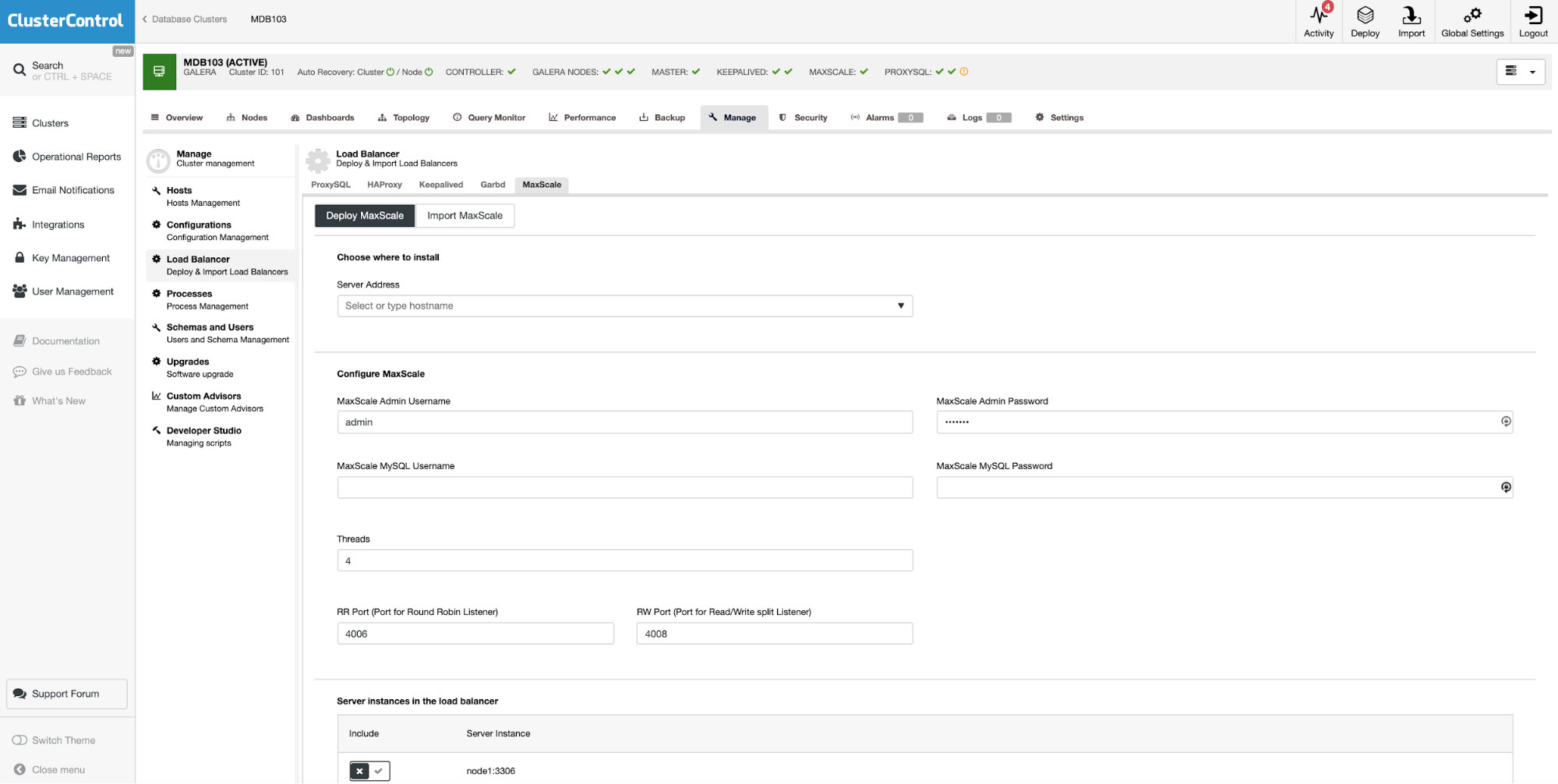Image resolution: width=1558 pixels, height=784 pixels.
Task: Open the Query Monitor tab
Action: [x=489, y=118]
